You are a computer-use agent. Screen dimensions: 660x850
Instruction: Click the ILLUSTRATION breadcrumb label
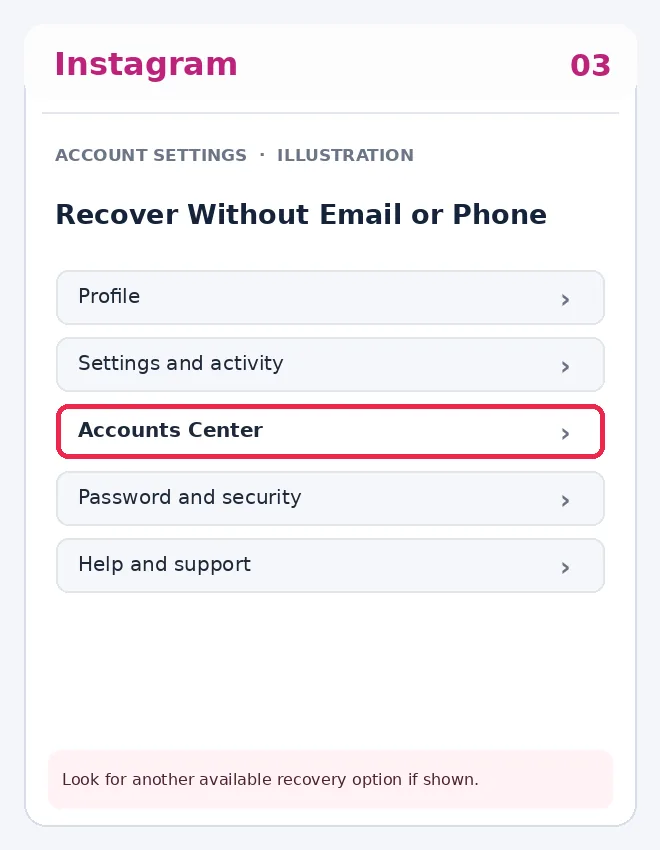pyautogui.click(x=345, y=155)
